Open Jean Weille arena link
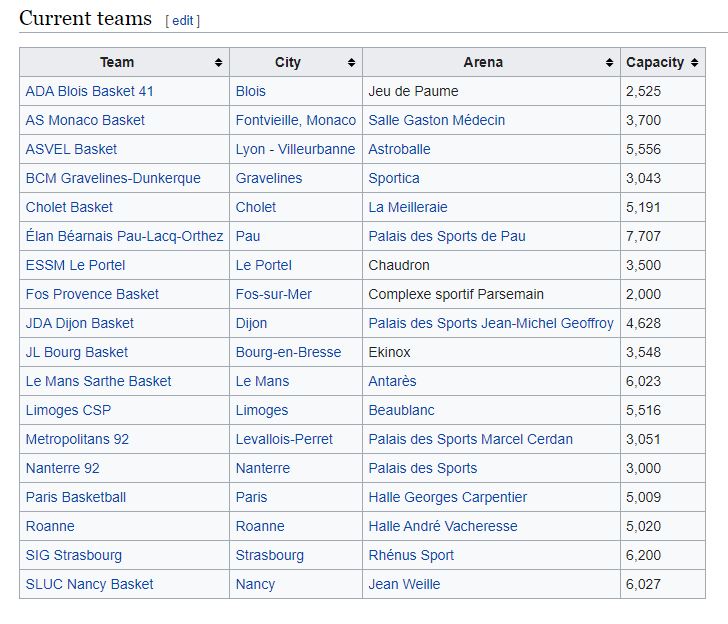Image resolution: width=728 pixels, height=624 pixels. tap(404, 584)
